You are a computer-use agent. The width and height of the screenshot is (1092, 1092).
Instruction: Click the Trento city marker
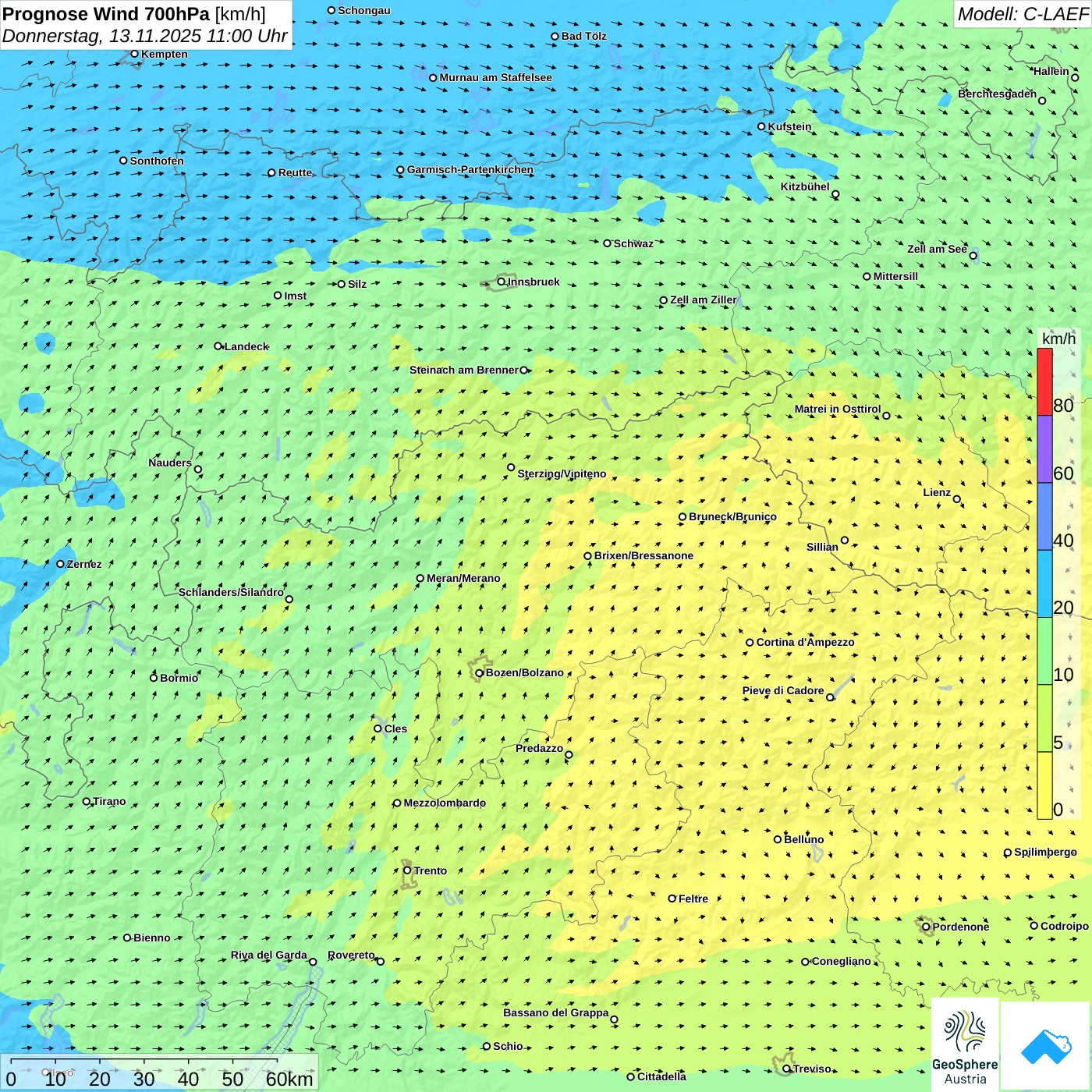tap(407, 870)
